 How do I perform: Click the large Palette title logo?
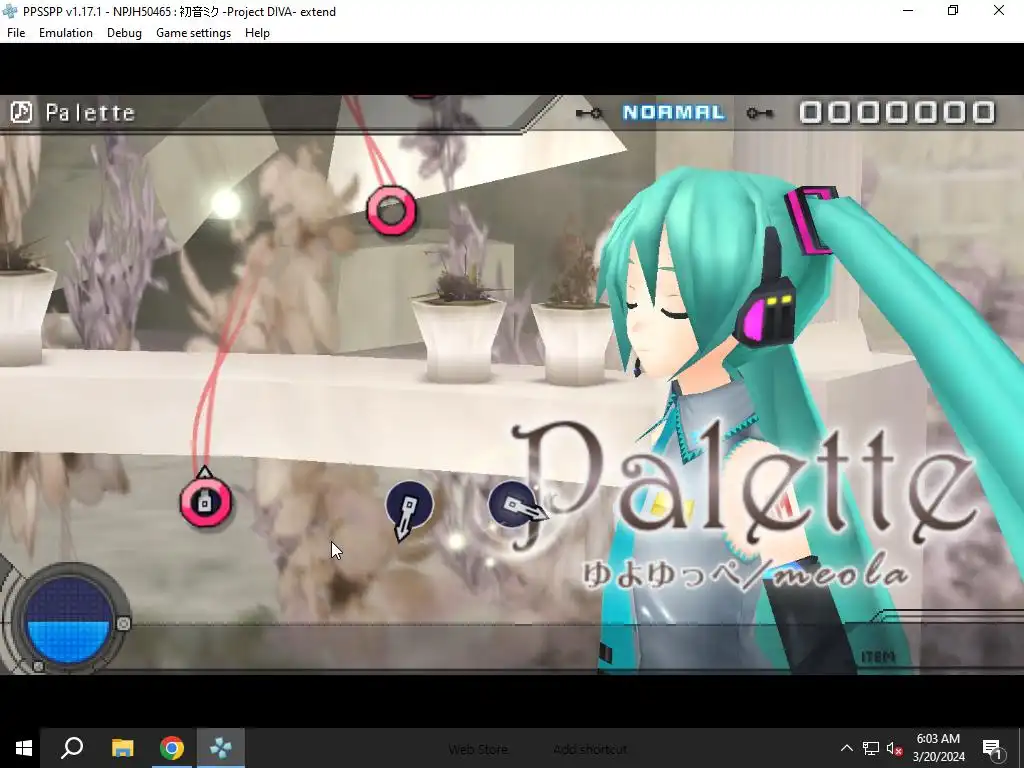[x=744, y=483]
